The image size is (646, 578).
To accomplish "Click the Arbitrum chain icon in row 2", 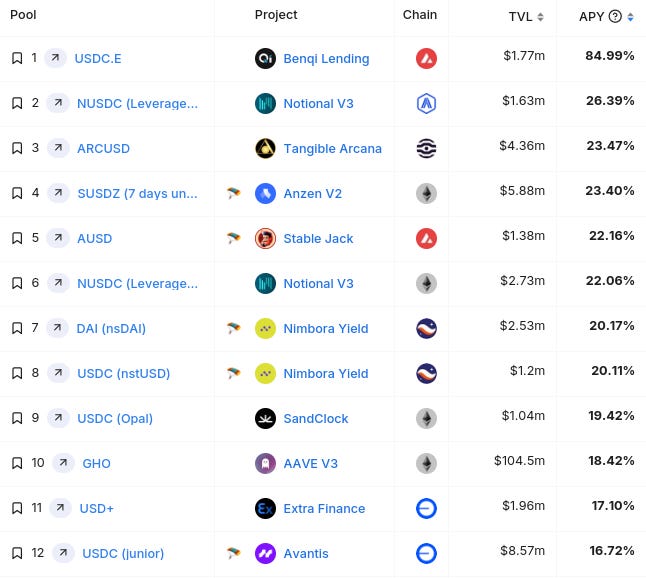I will [426, 103].
